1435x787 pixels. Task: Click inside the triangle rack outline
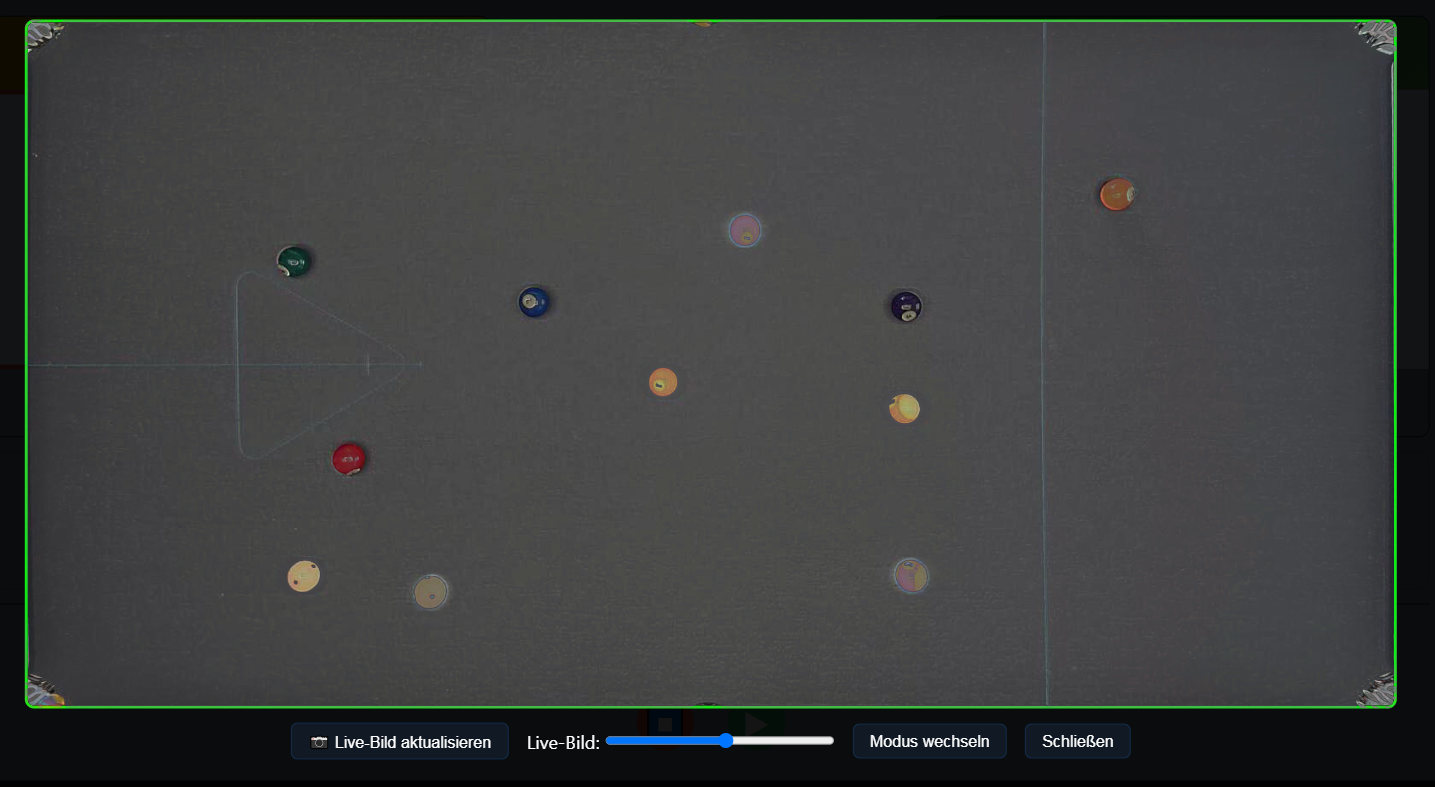(300, 365)
